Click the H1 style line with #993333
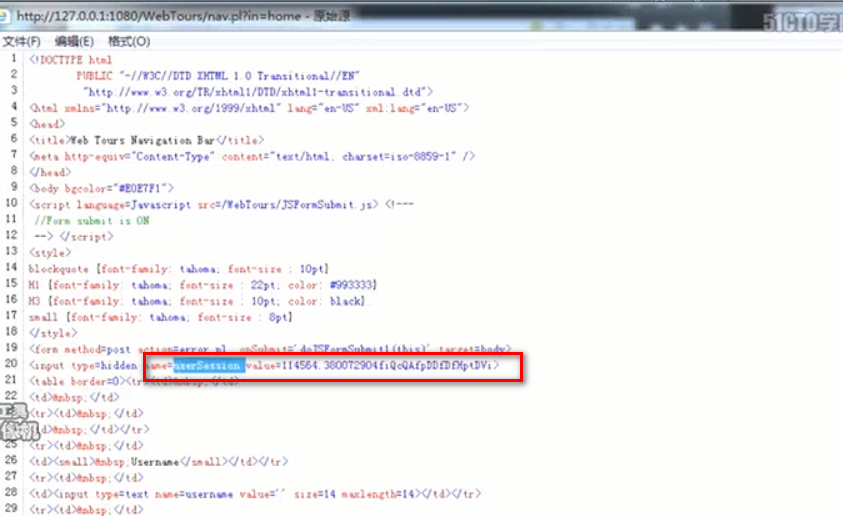 pyautogui.click(x=203, y=285)
